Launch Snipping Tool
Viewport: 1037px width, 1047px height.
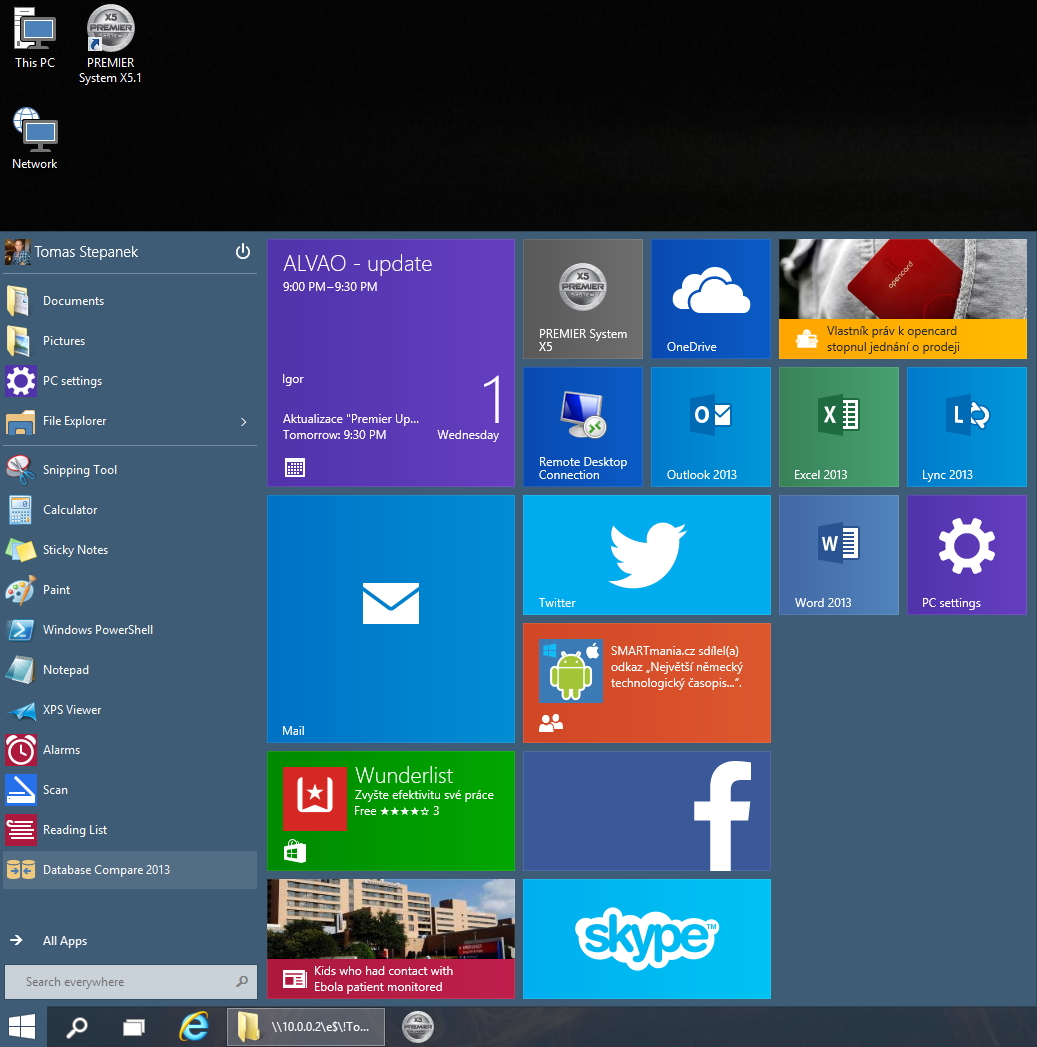pyautogui.click(x=130, y=470)
